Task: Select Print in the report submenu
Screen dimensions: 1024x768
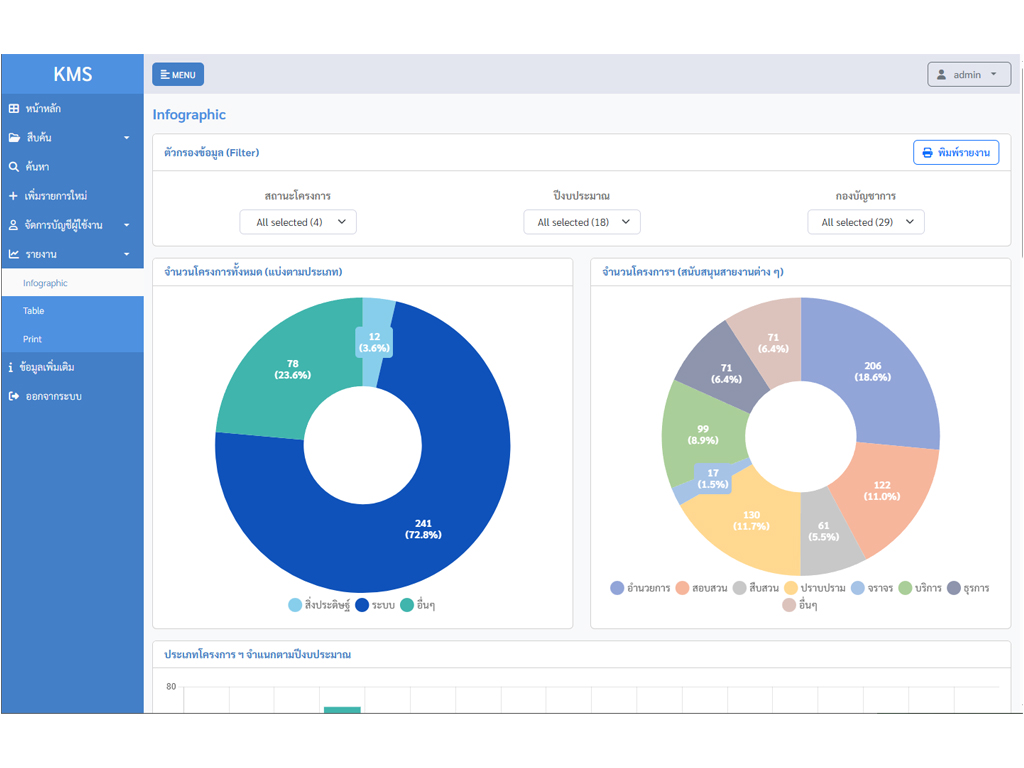Action: point(33,339)
